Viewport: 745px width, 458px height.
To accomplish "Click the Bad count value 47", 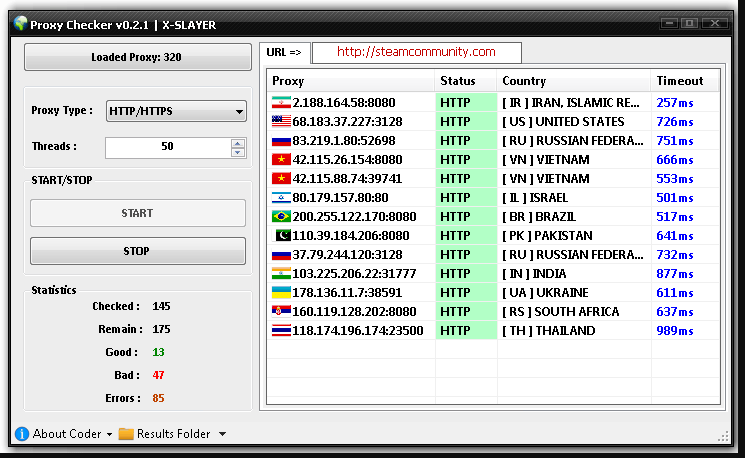I will [x=158, y=375].
